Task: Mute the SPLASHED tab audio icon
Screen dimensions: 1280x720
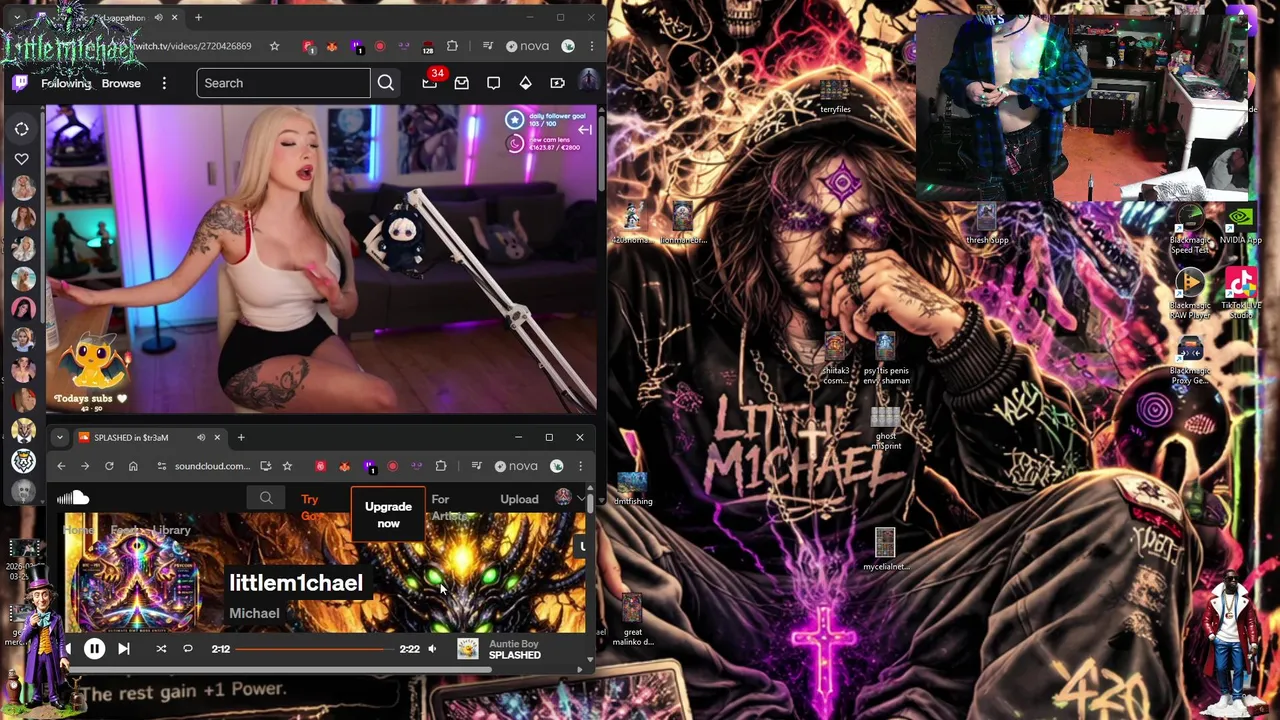Action: (201, 437)
